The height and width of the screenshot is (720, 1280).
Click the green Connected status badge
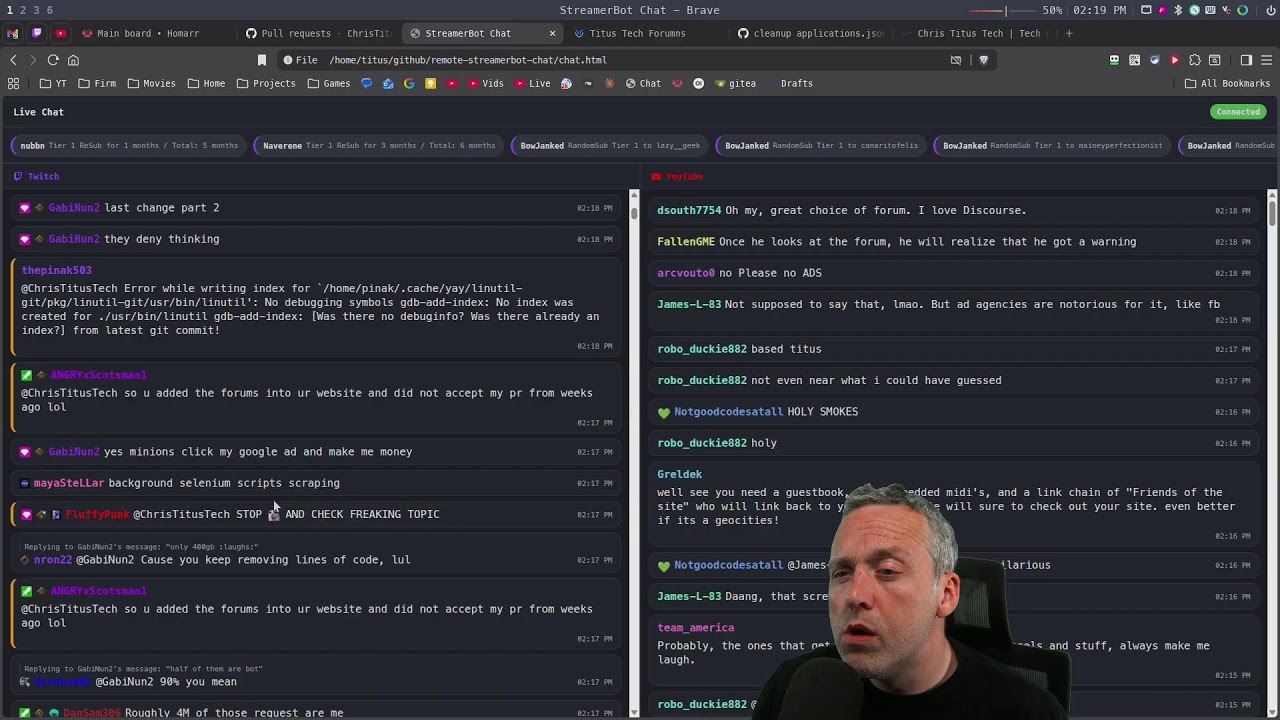point(1238,112)
